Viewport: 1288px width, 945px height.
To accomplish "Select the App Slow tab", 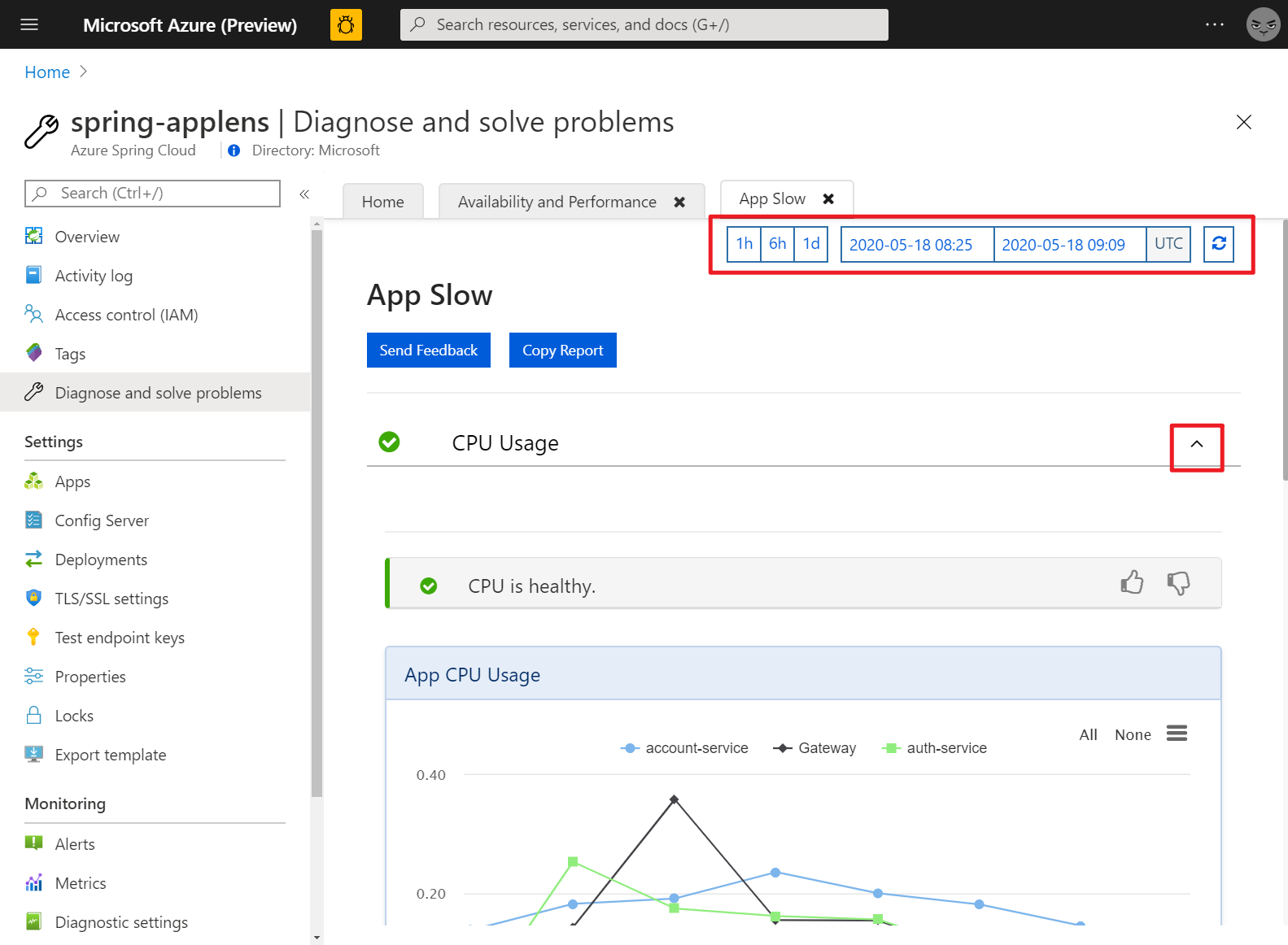I will (x=772, y=198).
